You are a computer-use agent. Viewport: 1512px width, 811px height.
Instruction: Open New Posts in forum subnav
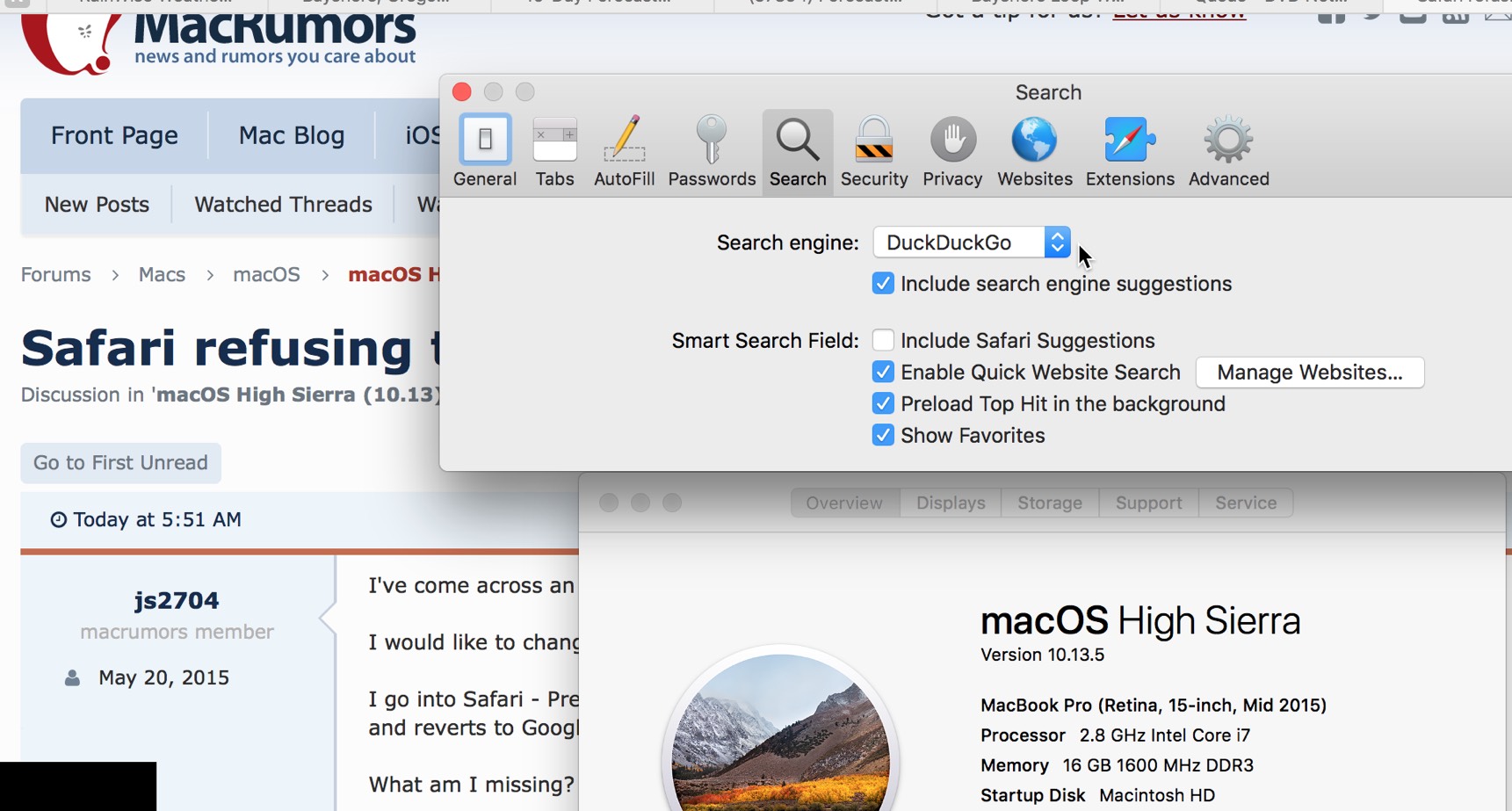97,205
